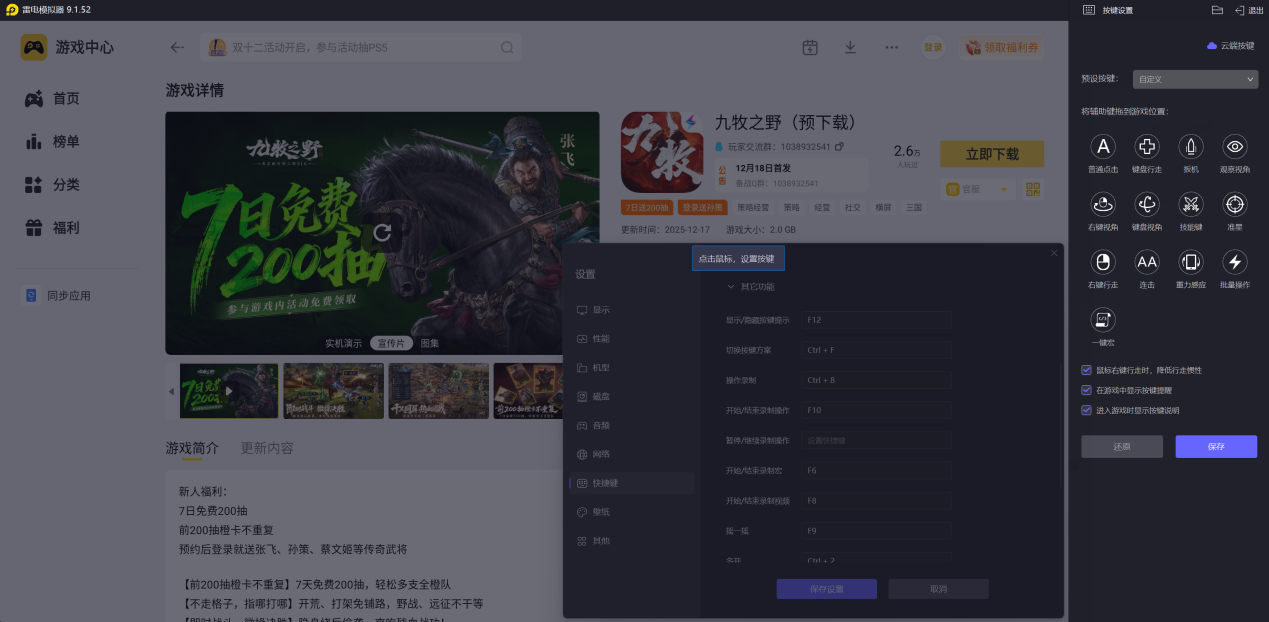Viewport: 1269px width, 622px height.
Task: Click the search magnifier in Game Center
Action: pyautogui.click(x=507, y=47)
